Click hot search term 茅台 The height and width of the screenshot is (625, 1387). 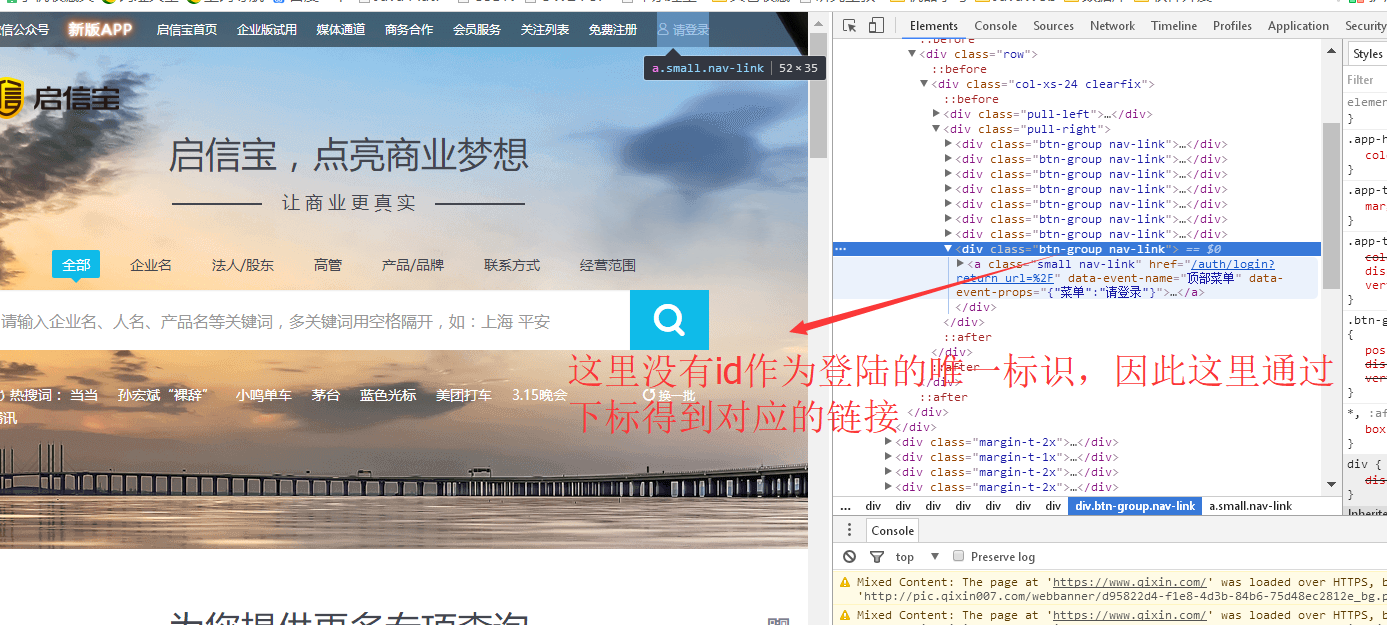[326, 395]
